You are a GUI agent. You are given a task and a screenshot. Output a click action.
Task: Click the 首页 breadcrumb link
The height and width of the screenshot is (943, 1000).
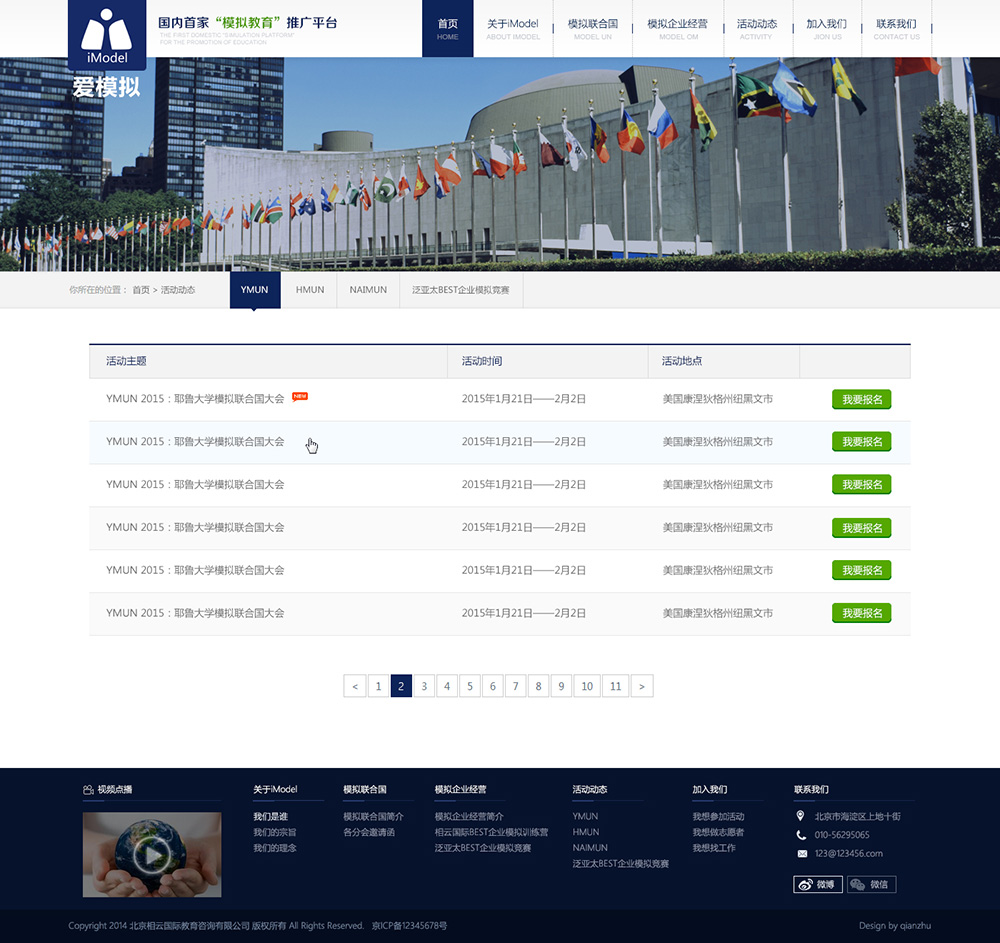141,290
